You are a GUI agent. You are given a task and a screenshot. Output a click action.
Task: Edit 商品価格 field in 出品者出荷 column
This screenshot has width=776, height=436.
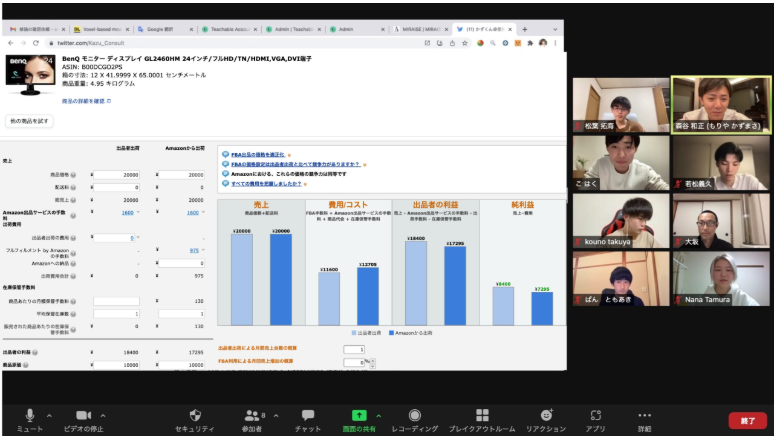pos(116,175)
